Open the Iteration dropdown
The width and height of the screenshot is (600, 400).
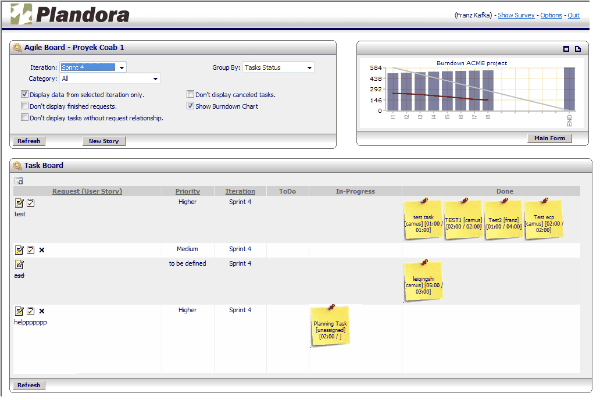pos(93,68)
